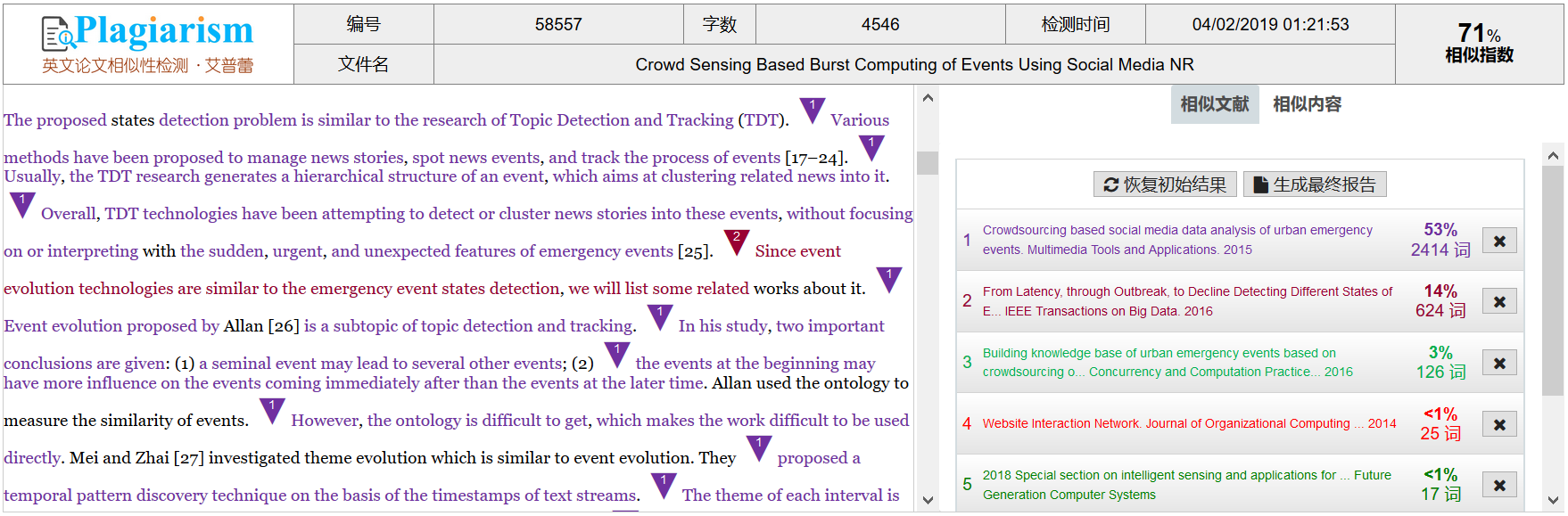Click sentence 'Mei and Zhai [27] investigated theme evolution'

coord(381,458)
